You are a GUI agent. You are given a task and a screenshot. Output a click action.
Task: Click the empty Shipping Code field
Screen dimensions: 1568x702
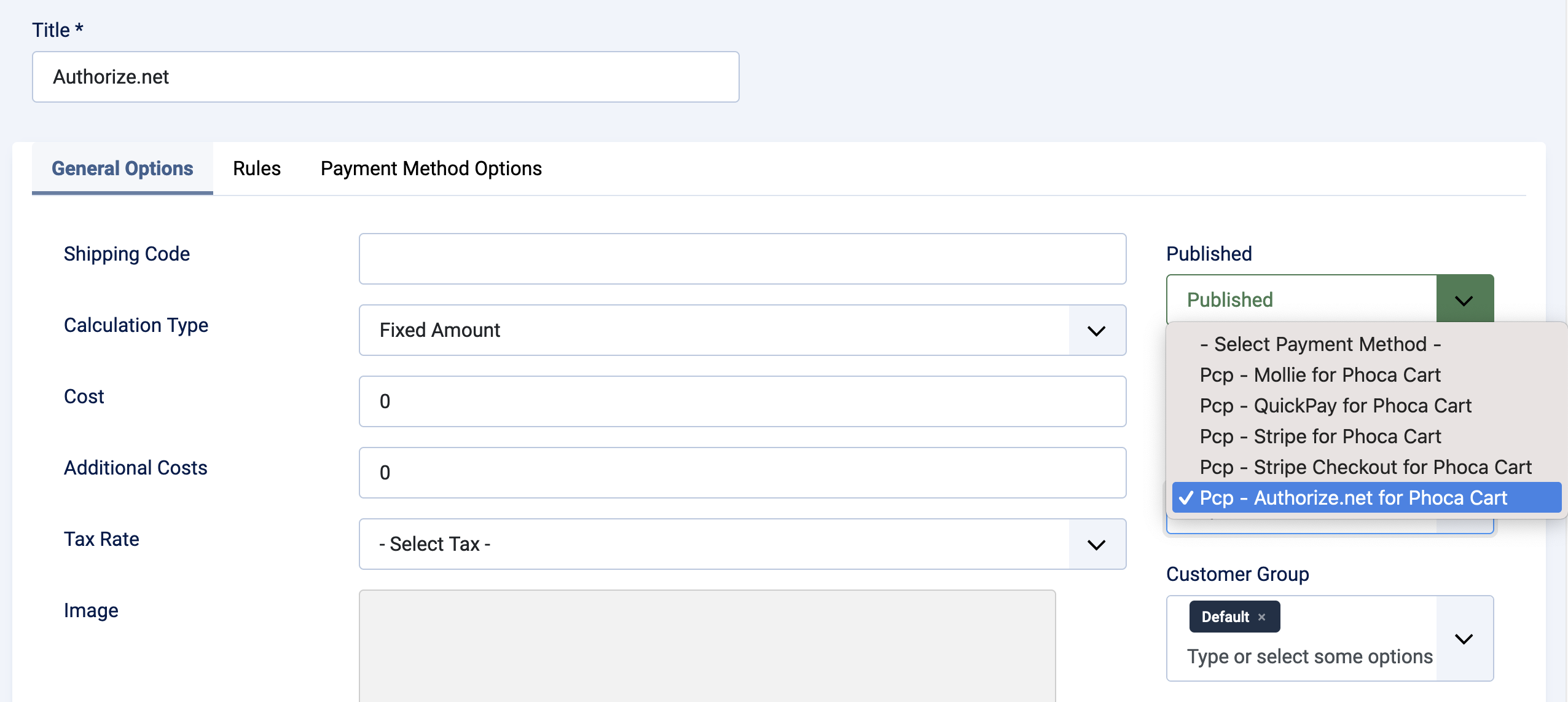click(x=742, y=259)
